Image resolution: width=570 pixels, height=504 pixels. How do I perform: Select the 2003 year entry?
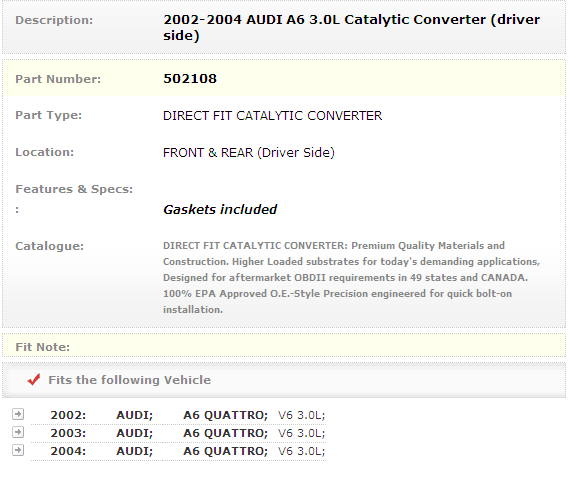pos(68,433)
